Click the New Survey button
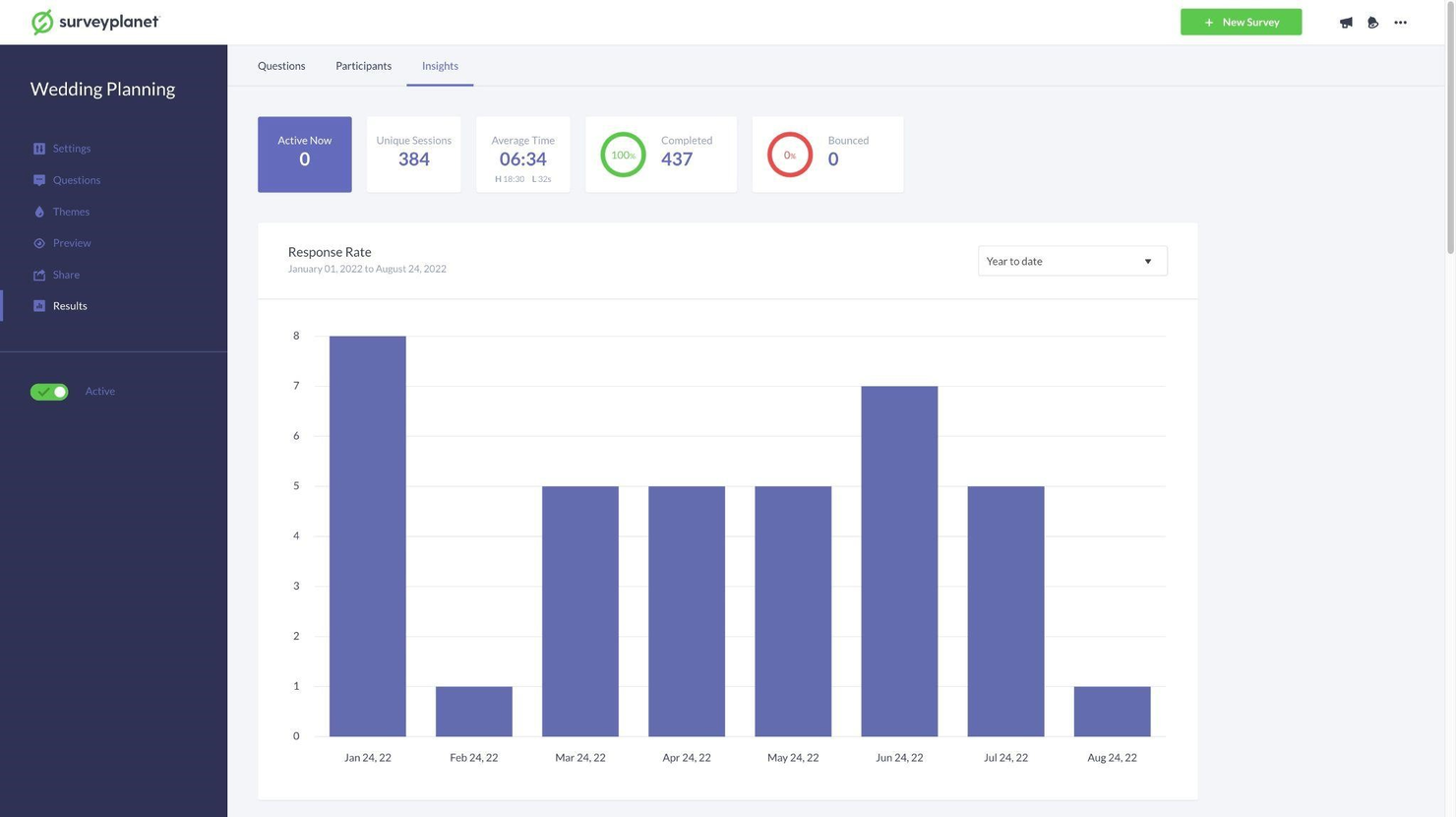The image size is (1456, 817). pyautogui.click(x=1241, y=21)
